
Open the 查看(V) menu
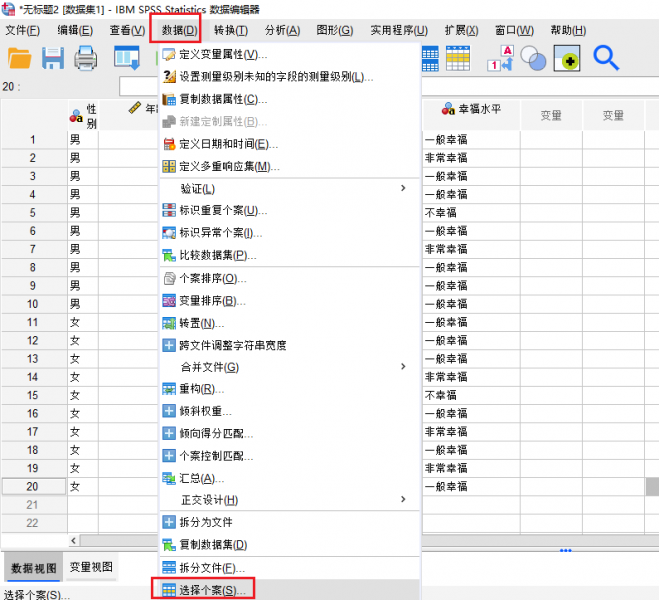[127, 30]
